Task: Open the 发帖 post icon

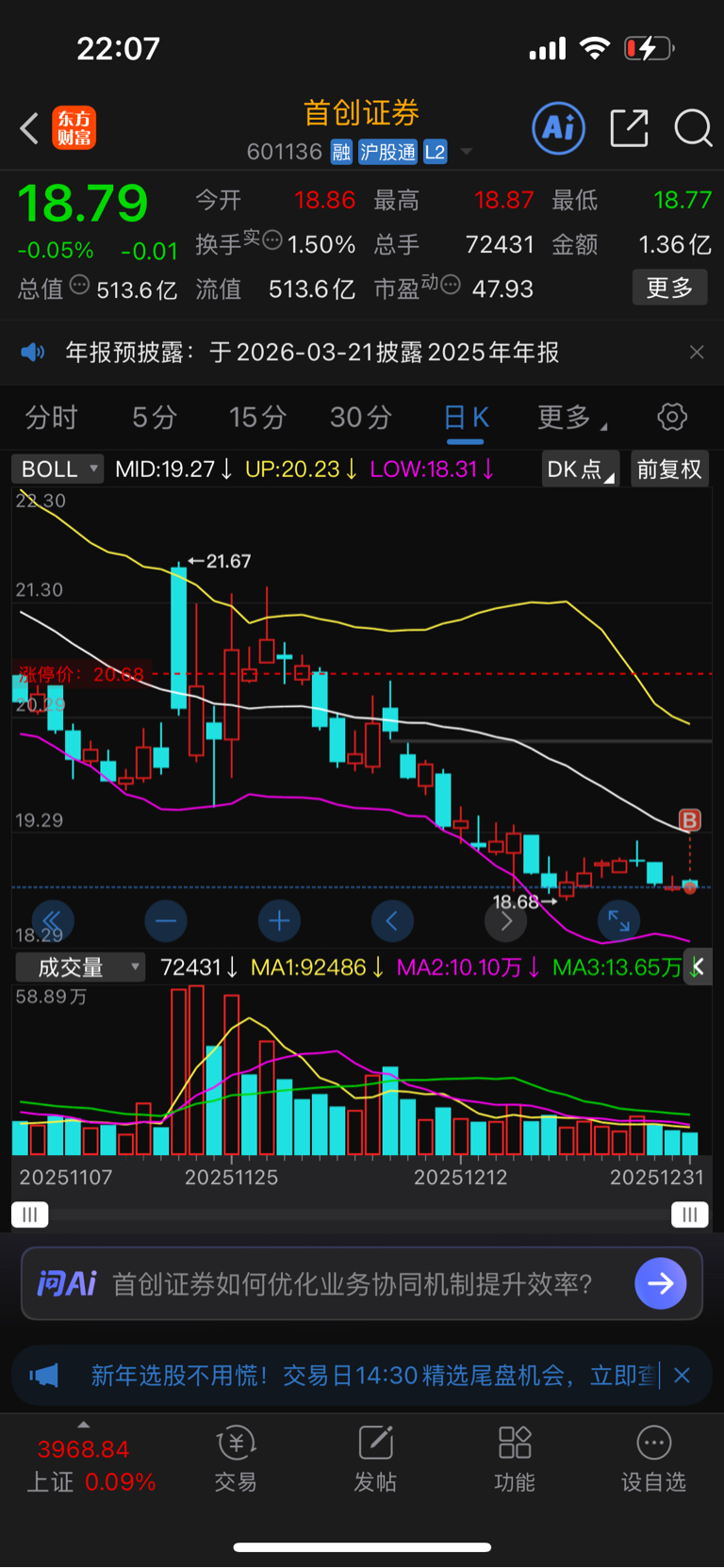Action: pos(375,1460)
